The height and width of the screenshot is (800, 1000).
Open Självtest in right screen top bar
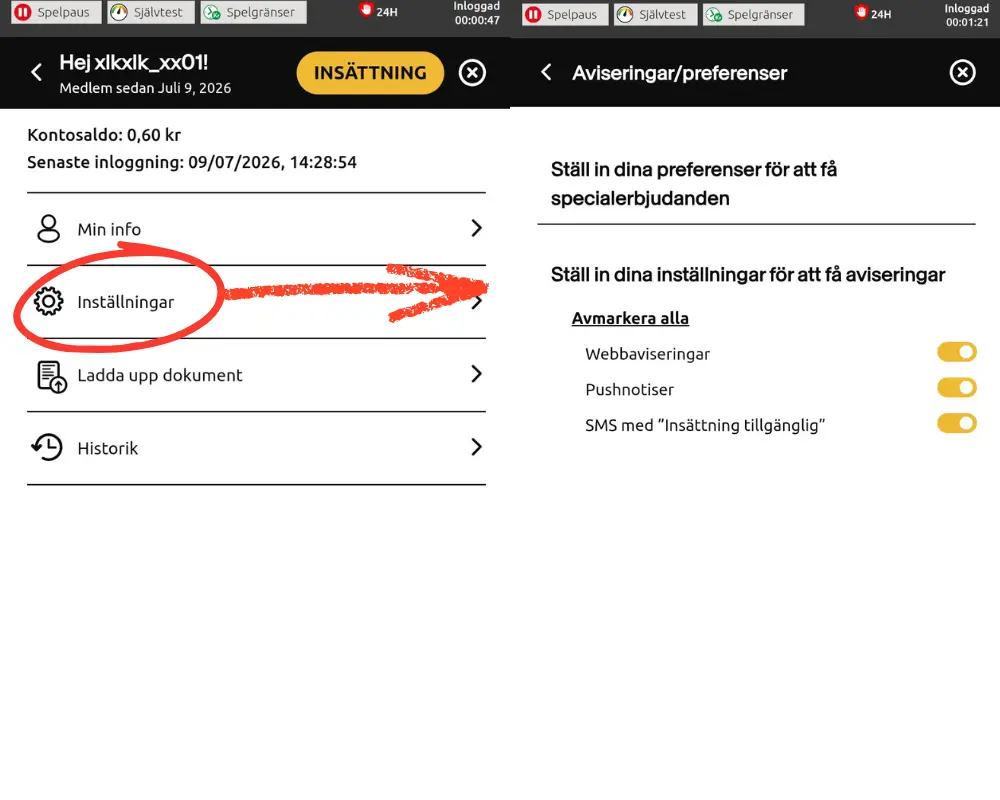[x=656, y=14]
